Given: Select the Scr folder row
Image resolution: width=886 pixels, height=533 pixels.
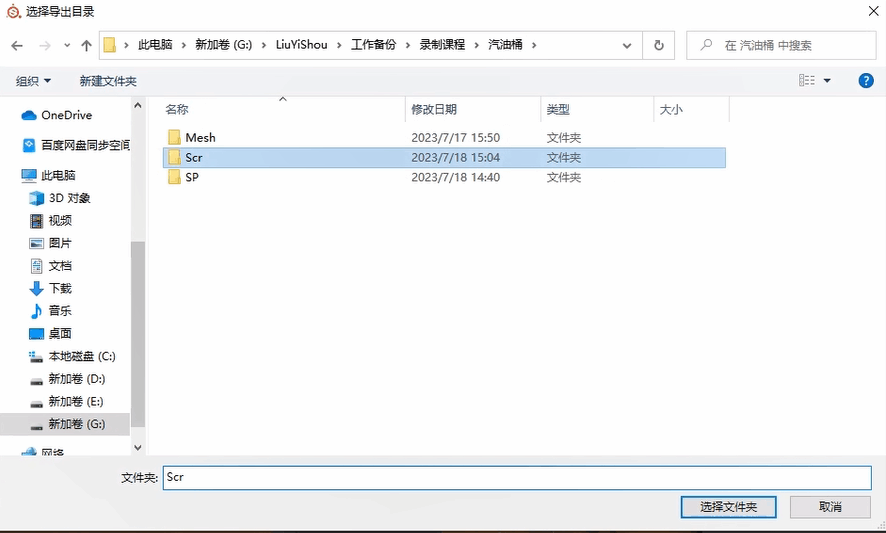Looking at the screenshot, I should point(444,158).
